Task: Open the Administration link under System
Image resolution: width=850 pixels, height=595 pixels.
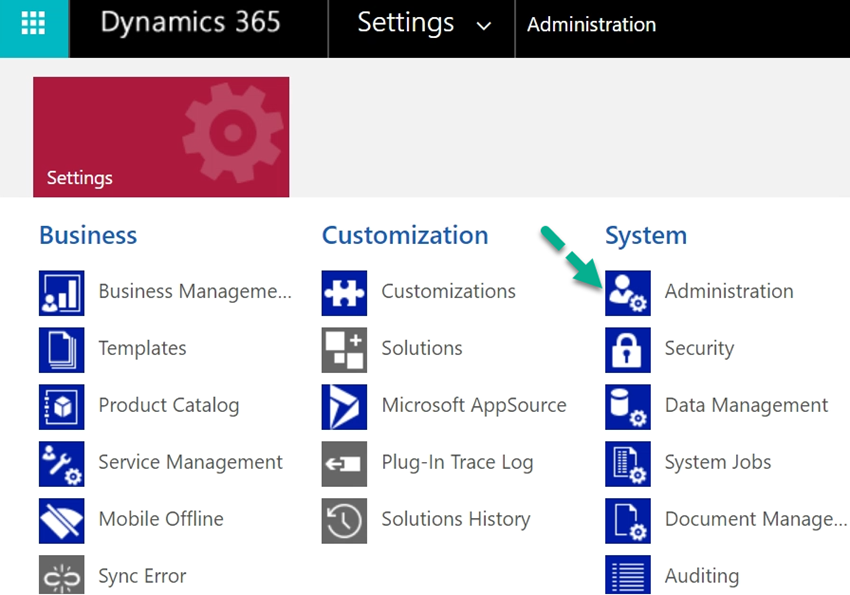Action: coord(729,291)
